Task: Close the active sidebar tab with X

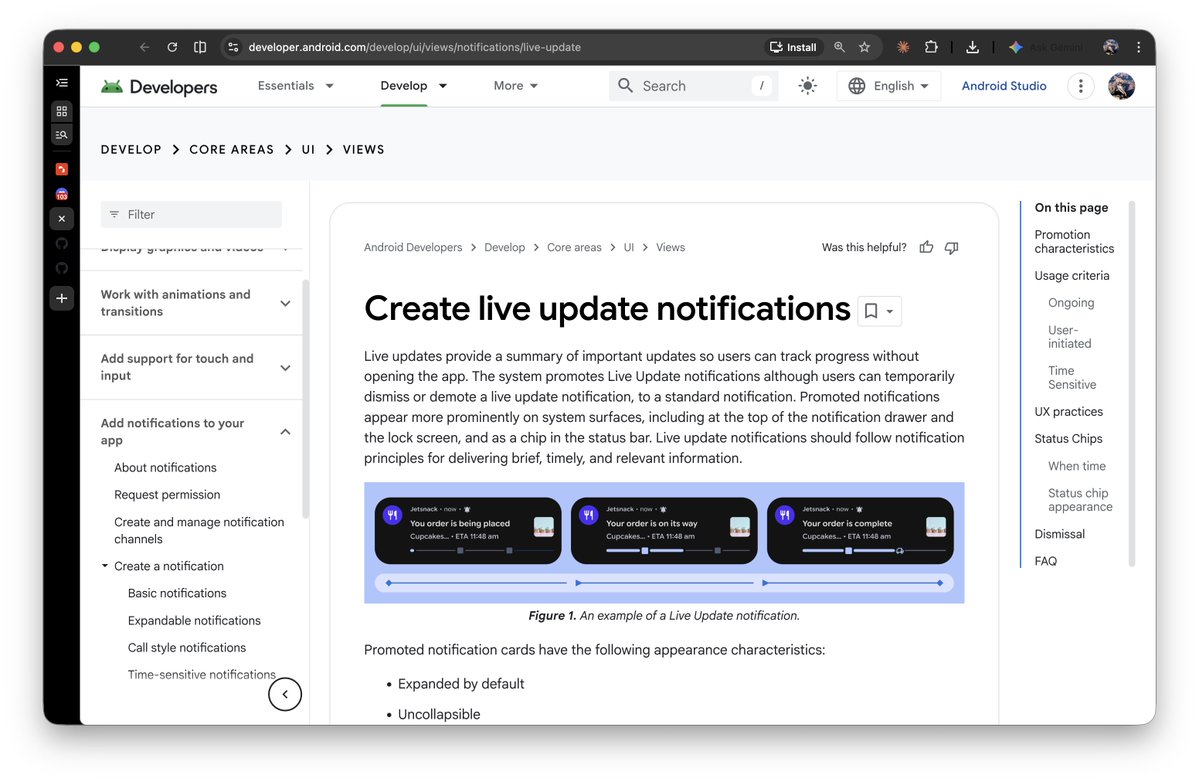Action: tap(62, 219)
